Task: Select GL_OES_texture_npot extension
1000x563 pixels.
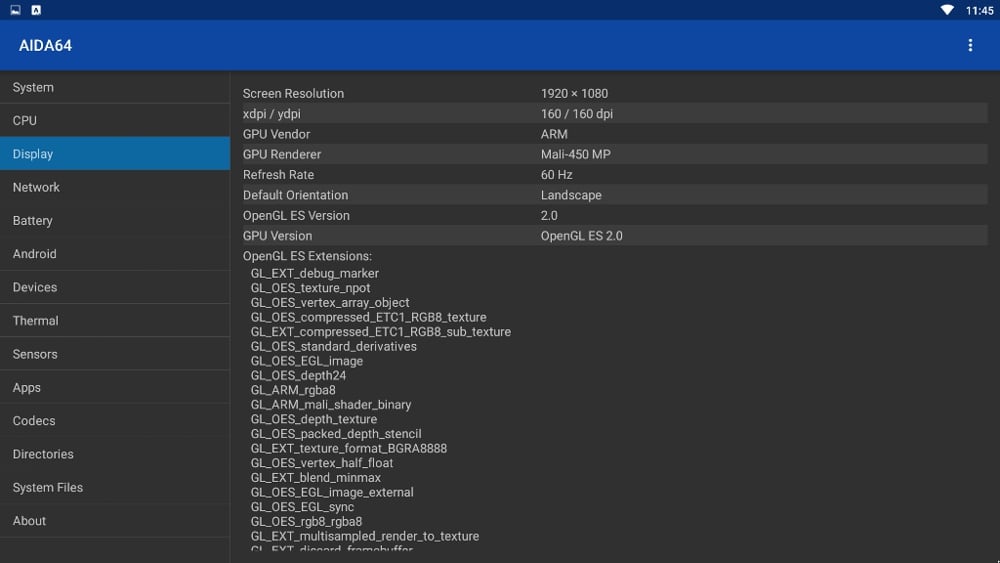Action: point(310,288)
